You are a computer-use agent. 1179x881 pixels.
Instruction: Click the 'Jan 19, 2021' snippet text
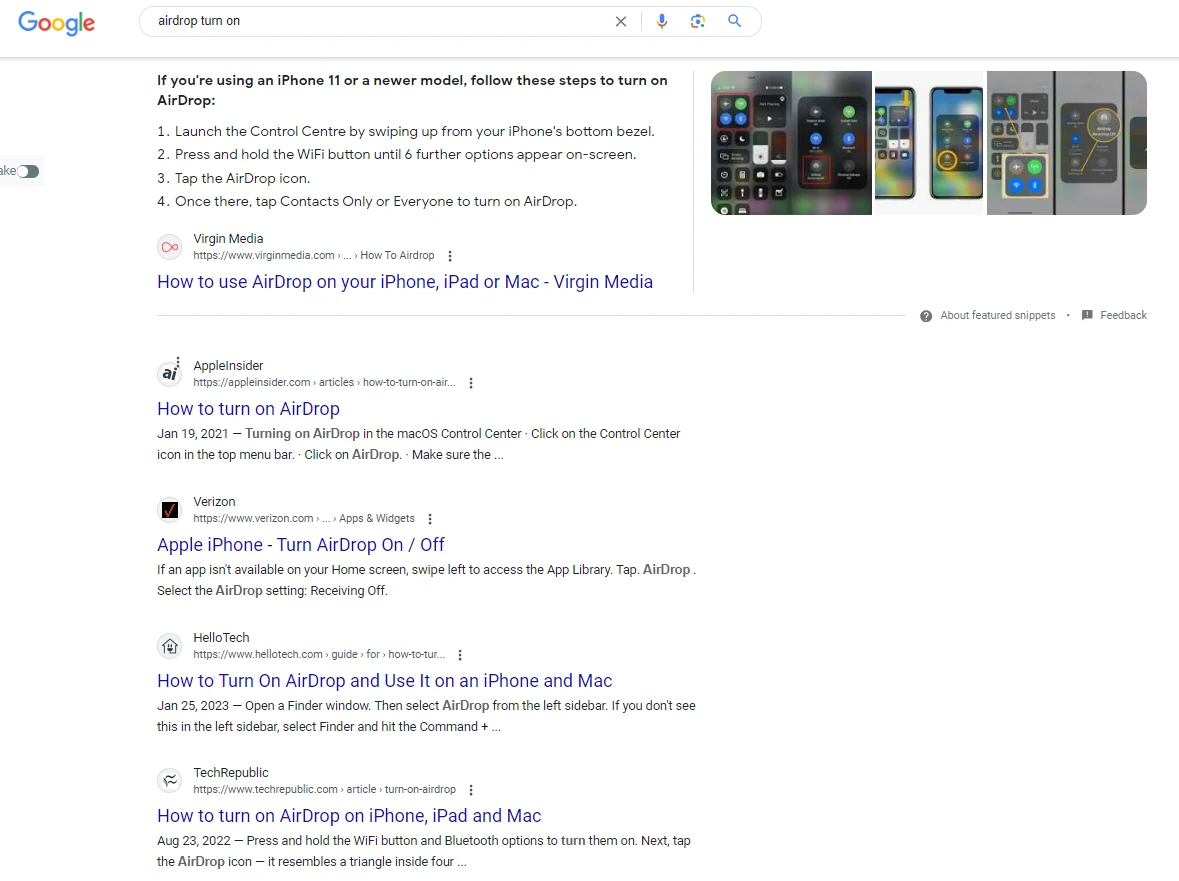(192, 434)
